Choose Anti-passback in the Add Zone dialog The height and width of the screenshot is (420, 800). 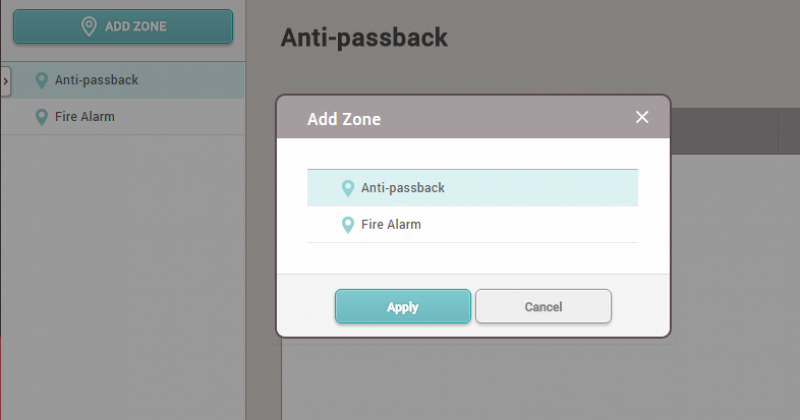(x=402, y=188)
